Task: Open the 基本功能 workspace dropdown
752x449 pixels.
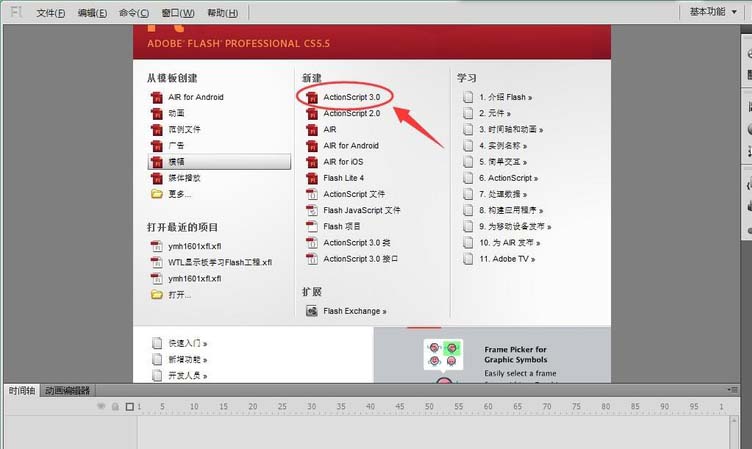Action: click(x=713, y=12)
